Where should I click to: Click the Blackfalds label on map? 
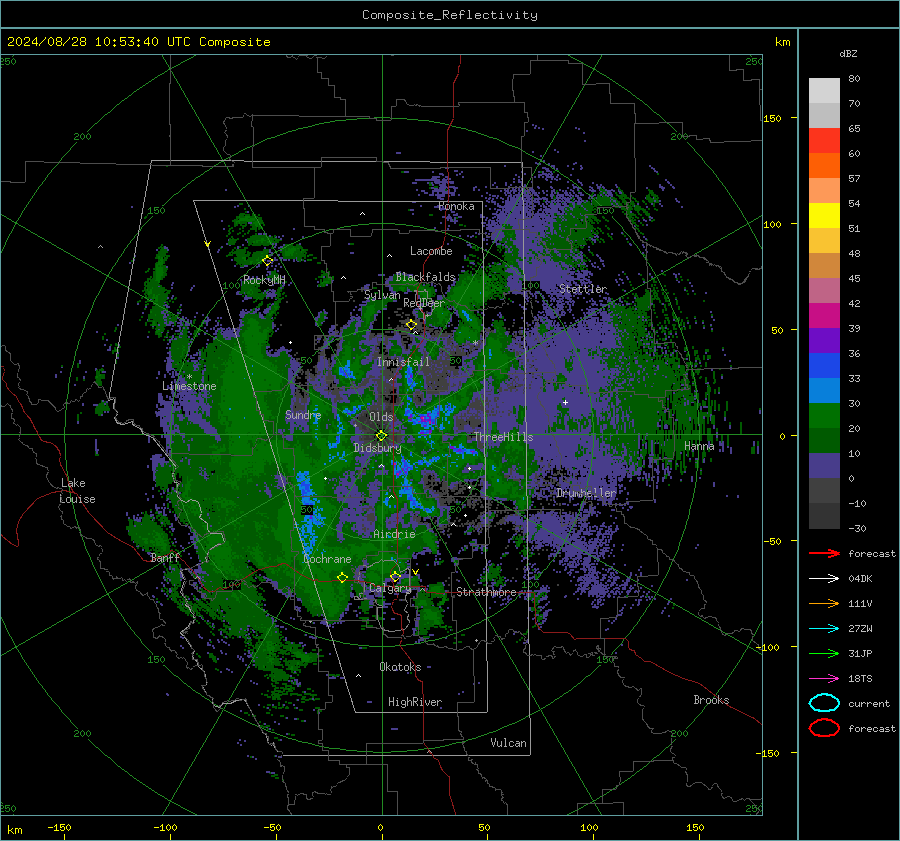425,277
